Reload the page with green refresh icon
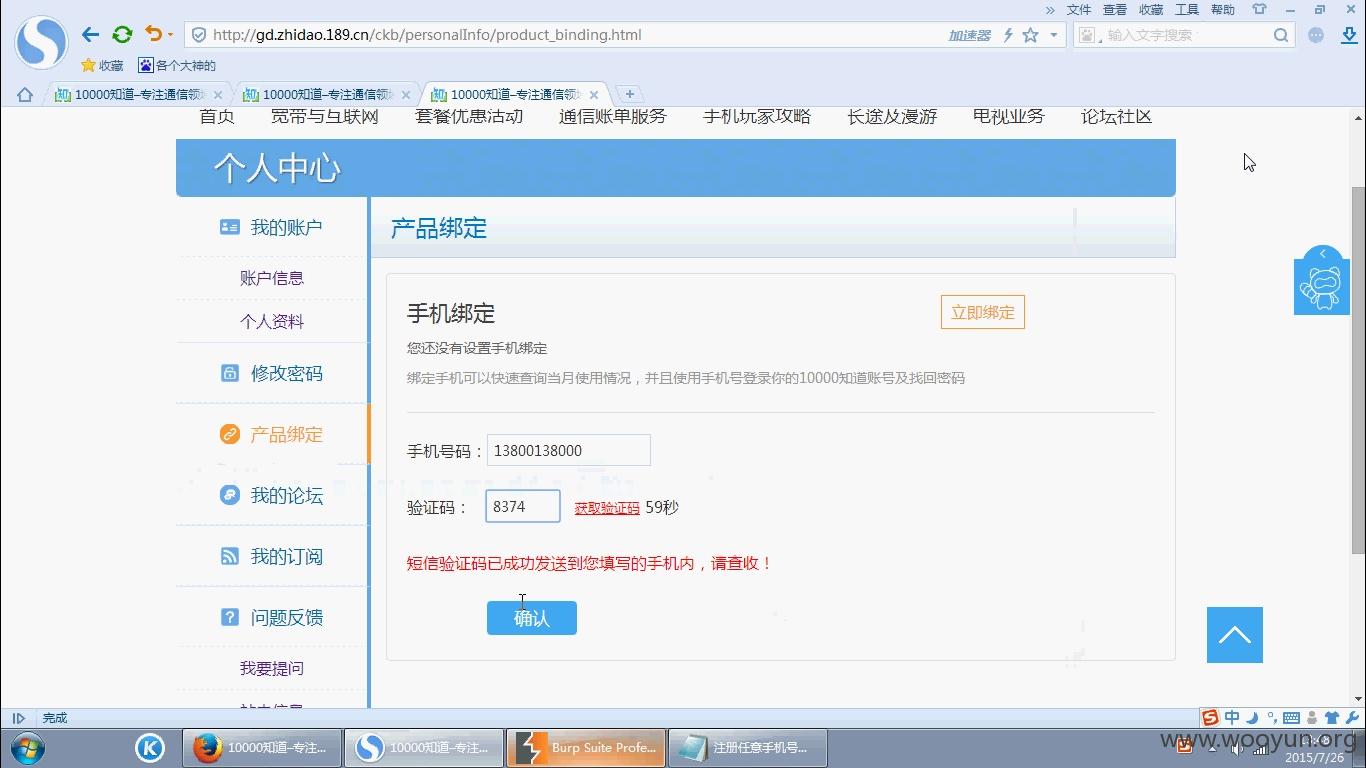Viewport: 1366px width, 768px height. (x=122, y=35)
